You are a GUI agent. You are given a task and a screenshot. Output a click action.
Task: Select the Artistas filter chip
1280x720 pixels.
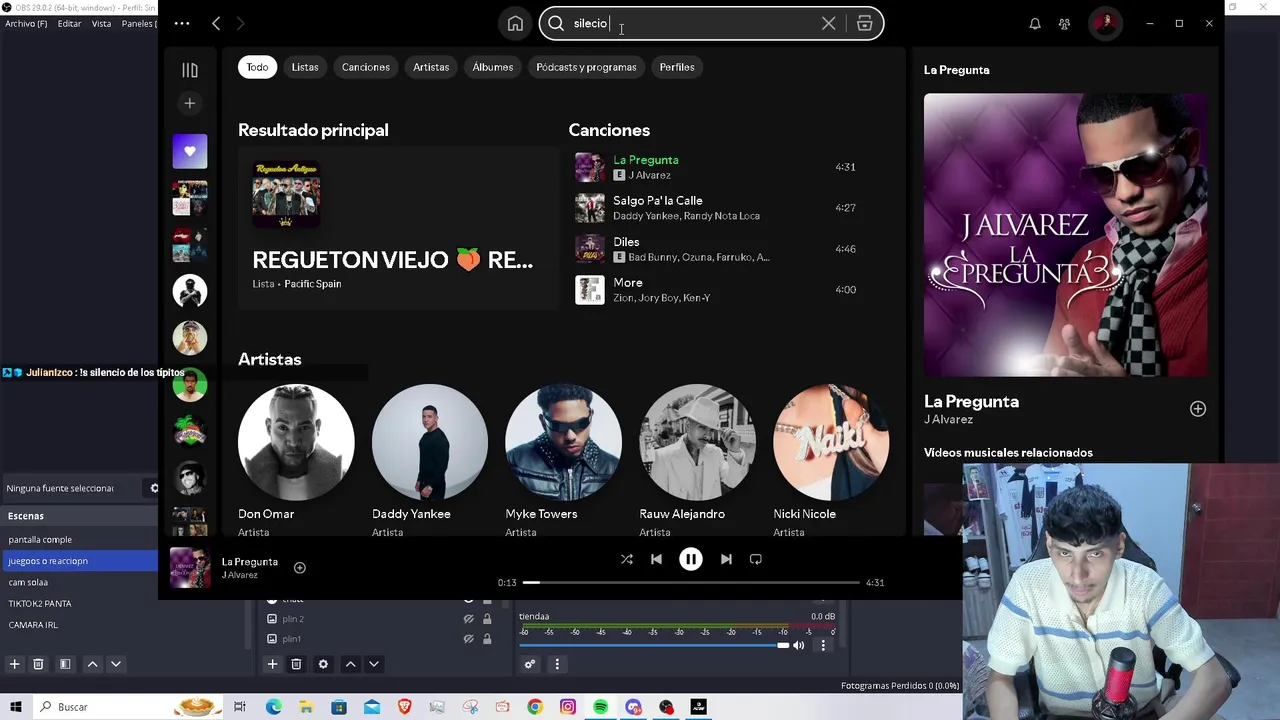point(431,67)
